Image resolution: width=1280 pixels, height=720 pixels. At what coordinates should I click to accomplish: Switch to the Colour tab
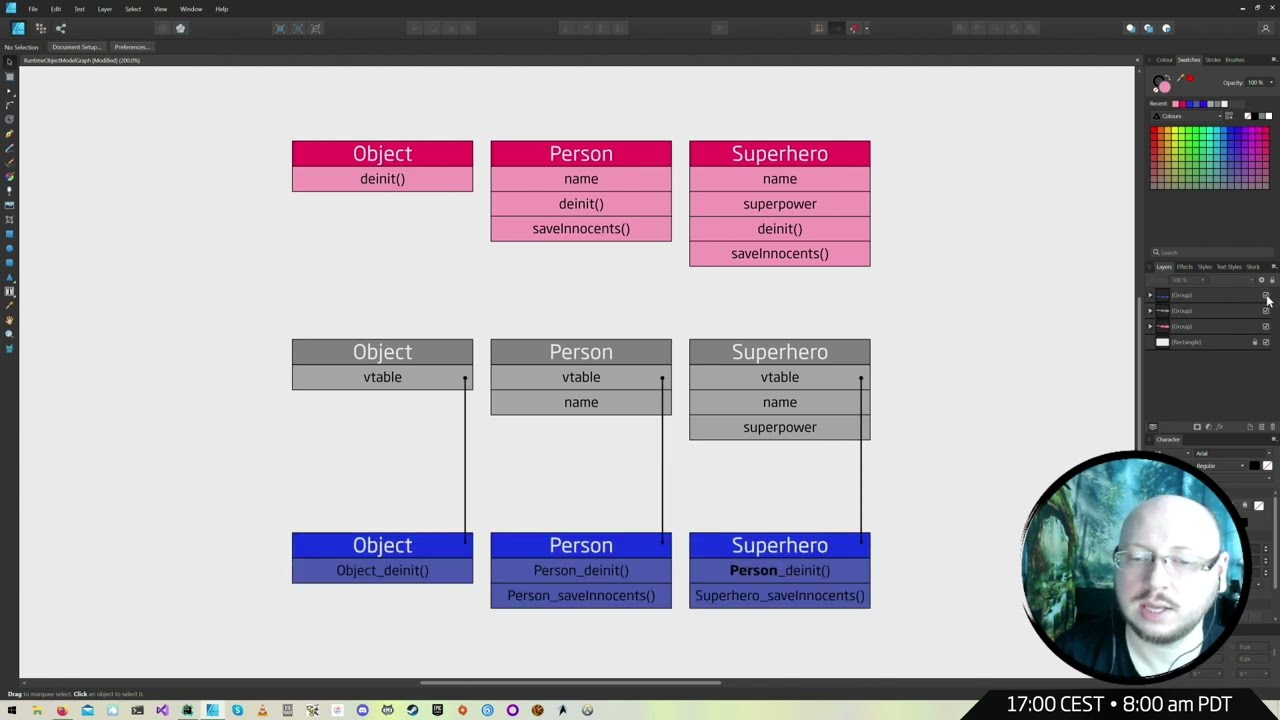point(1164,60)
